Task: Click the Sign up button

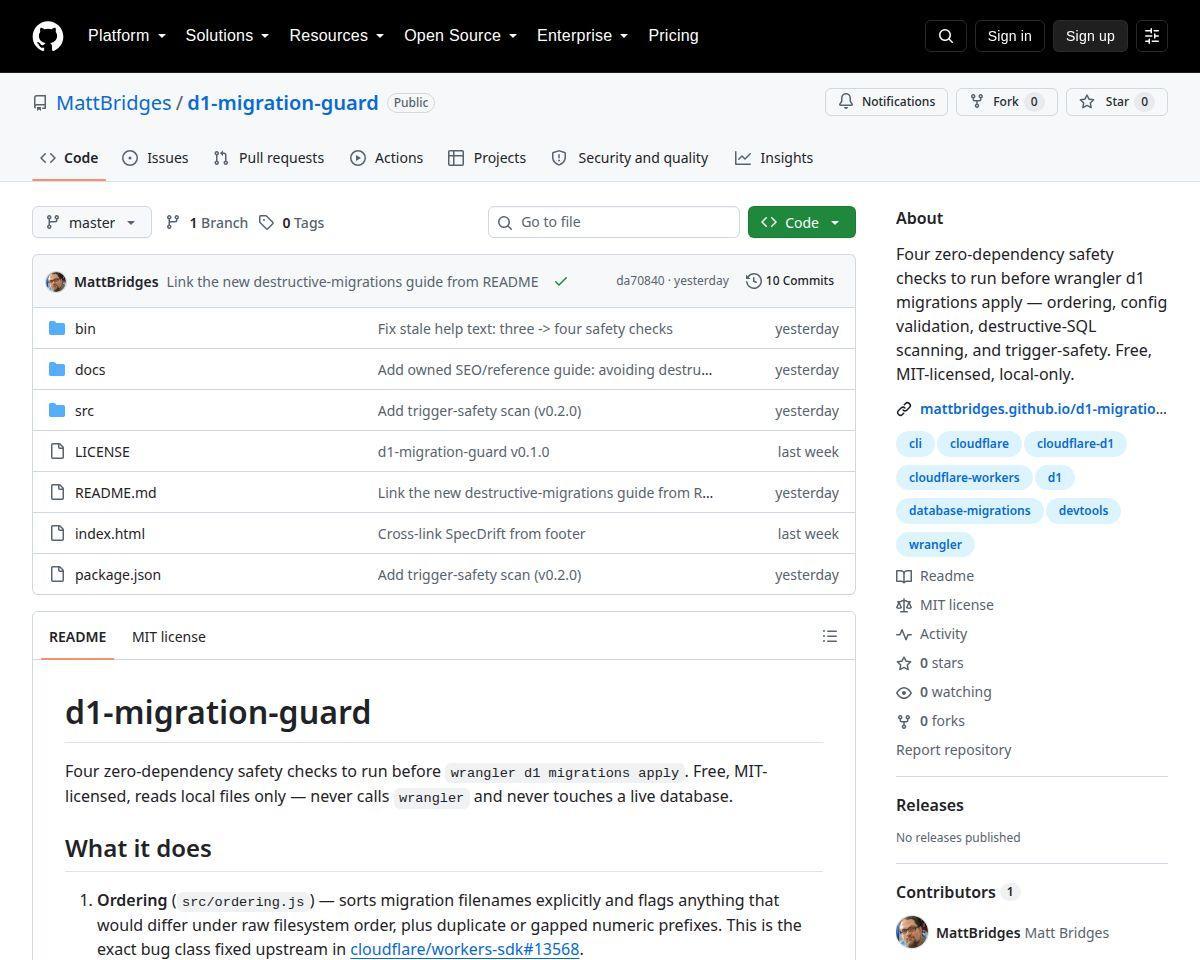Action: tap(1090, 36)
